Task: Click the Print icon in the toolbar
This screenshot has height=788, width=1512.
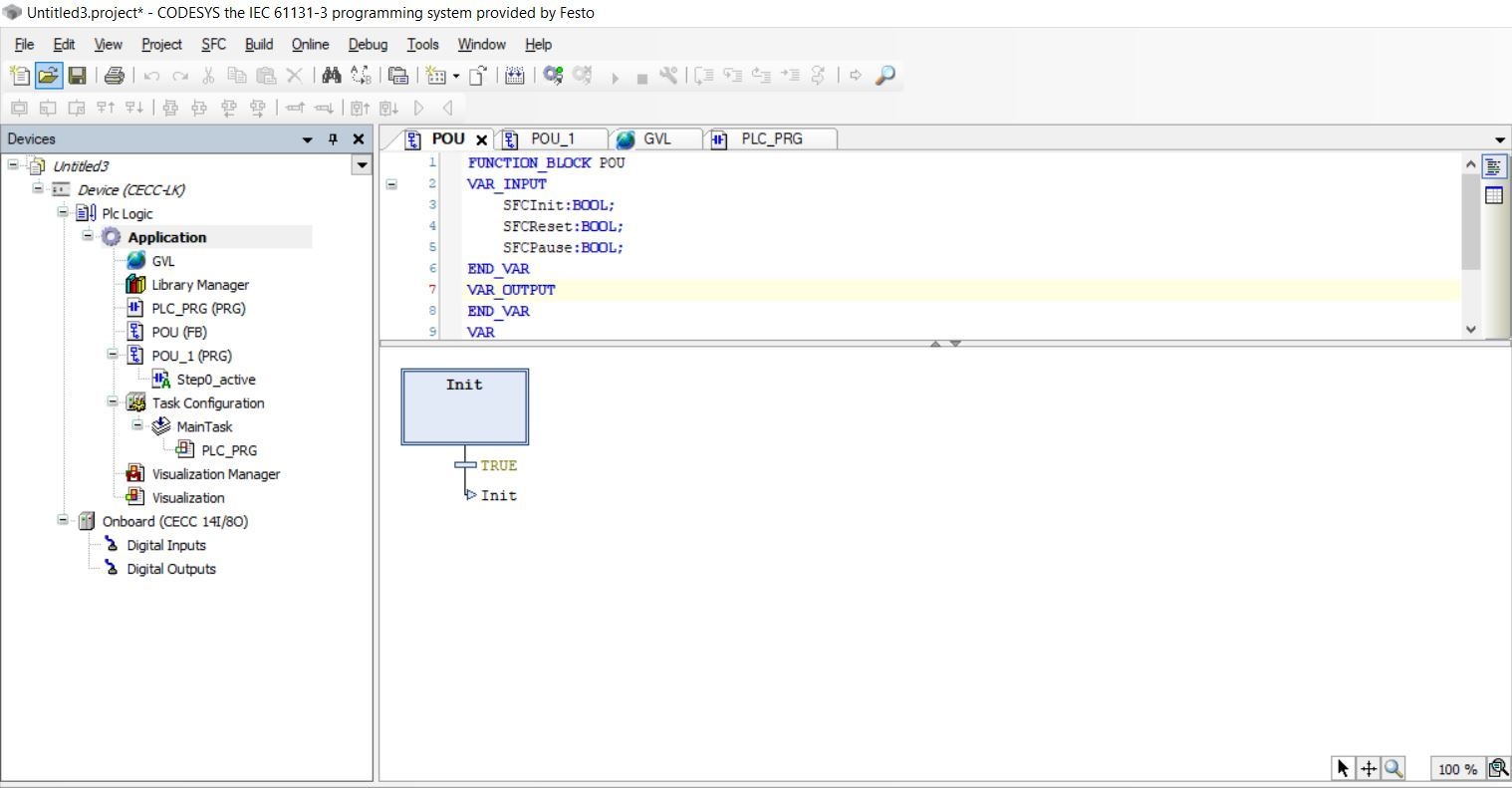Action: coord(114,76)
